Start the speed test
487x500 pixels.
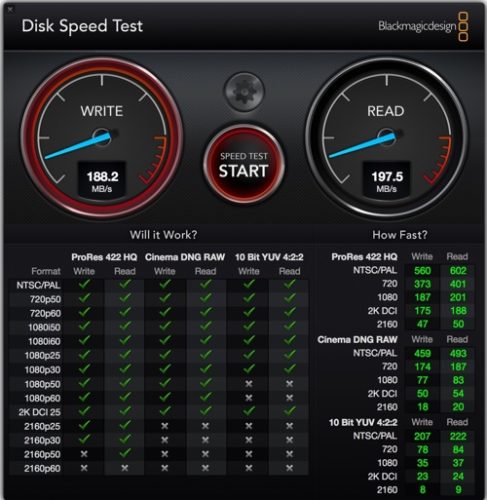[x=244, y=165]
